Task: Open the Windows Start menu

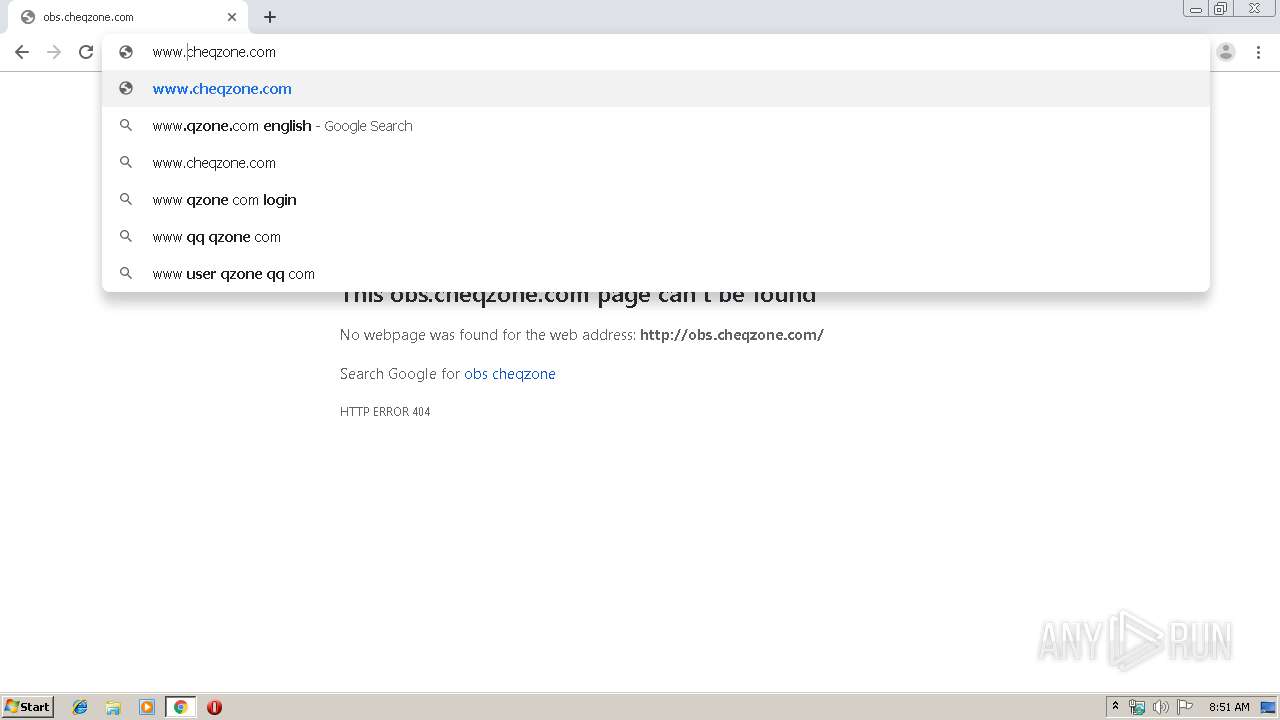Action: pyautogui.click(x=28, y=707)
